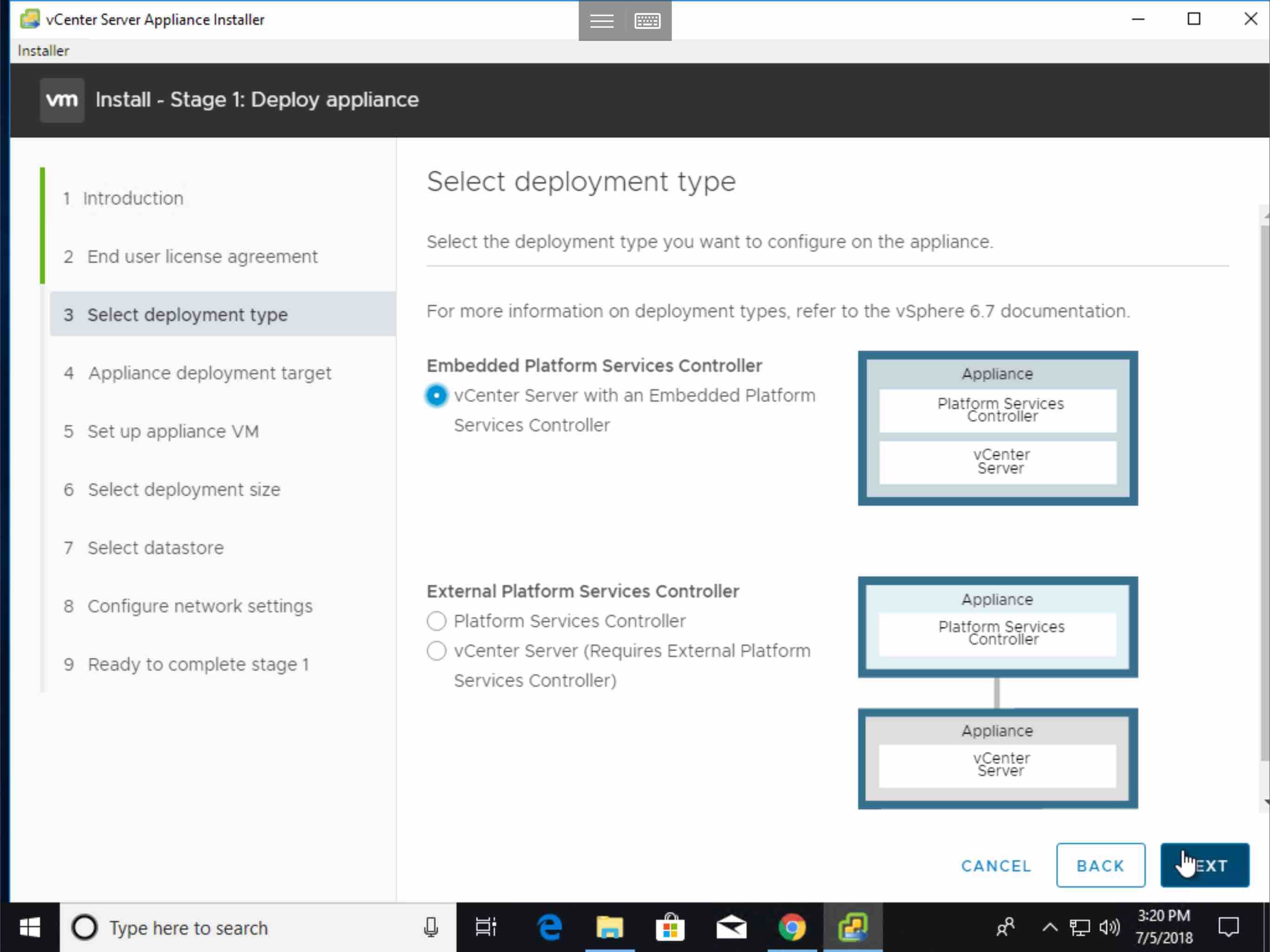This screenshot has width=1270, height=952.
Task: Open the Mail app from the taskbar
Action: pos(731,927)
